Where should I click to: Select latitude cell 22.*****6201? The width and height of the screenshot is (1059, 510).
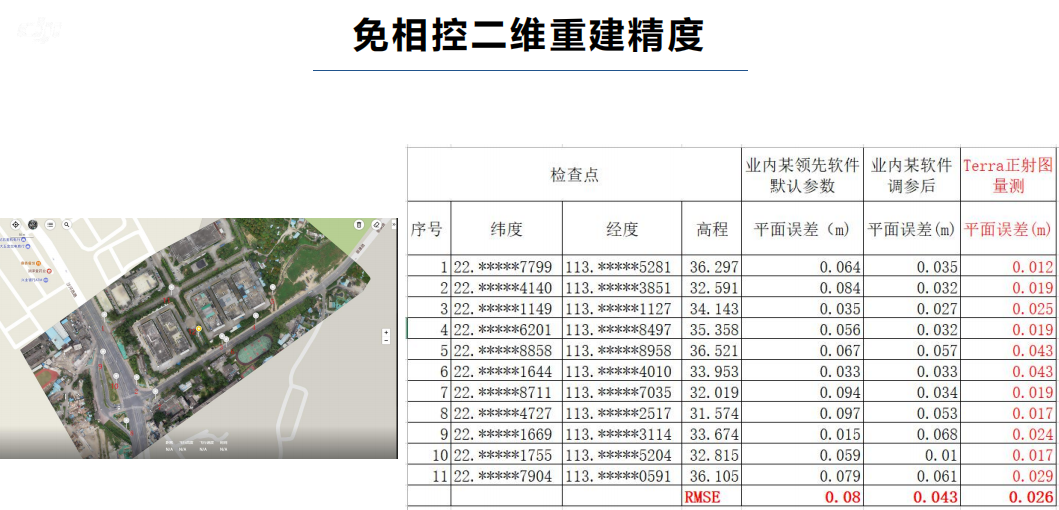(507, 329)
